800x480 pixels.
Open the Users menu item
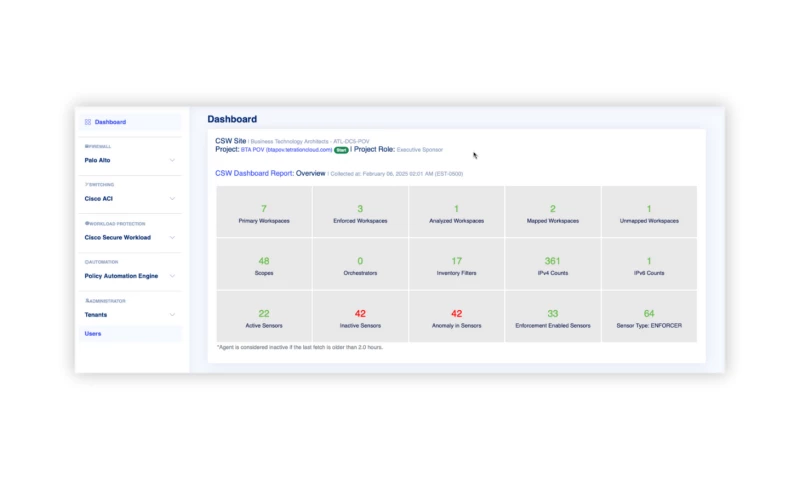pos(93,334)
